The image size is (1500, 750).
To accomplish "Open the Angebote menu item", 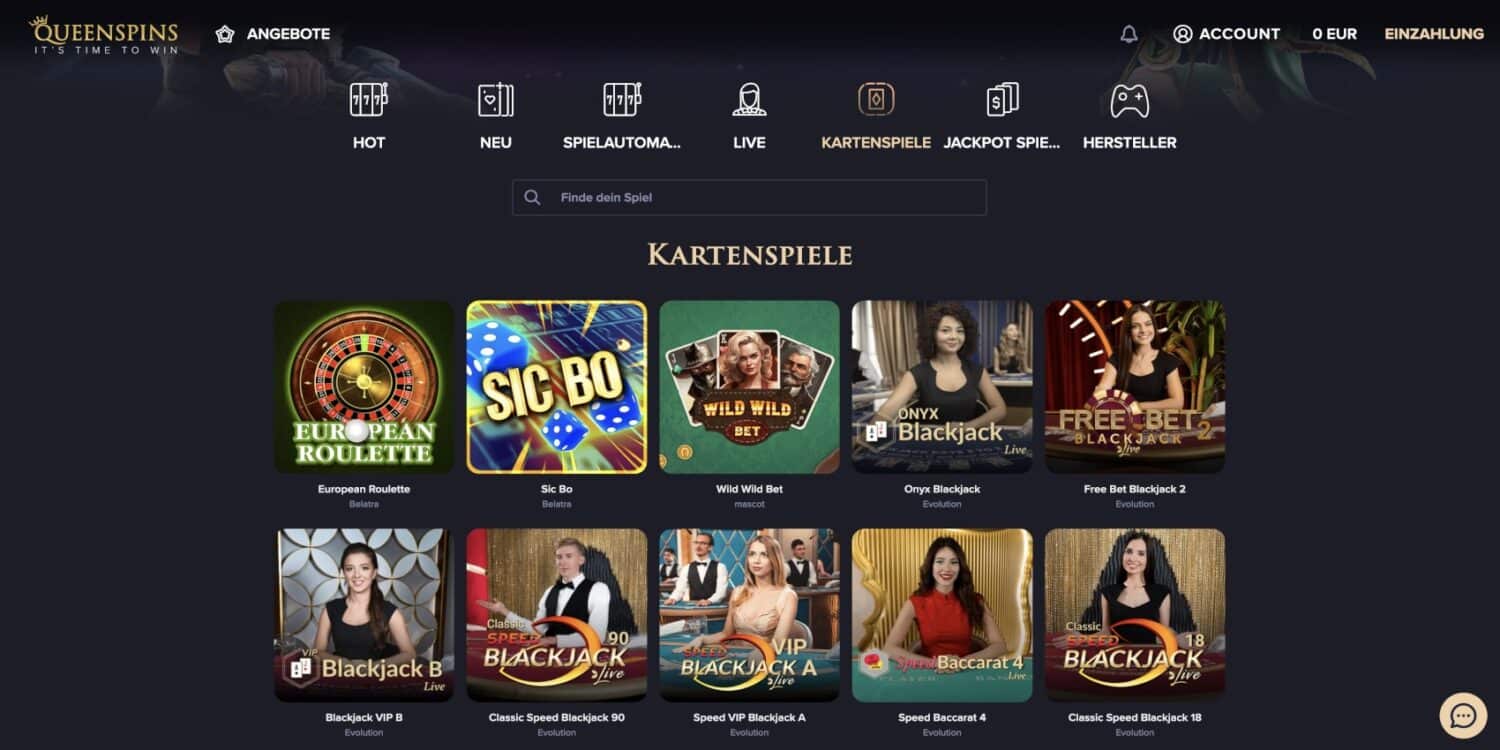I will 272,34.
